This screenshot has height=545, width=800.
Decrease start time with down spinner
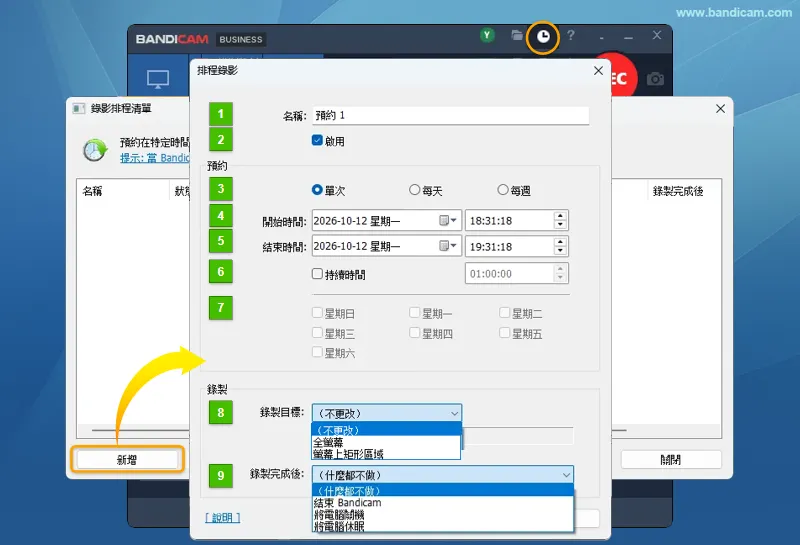560,225
